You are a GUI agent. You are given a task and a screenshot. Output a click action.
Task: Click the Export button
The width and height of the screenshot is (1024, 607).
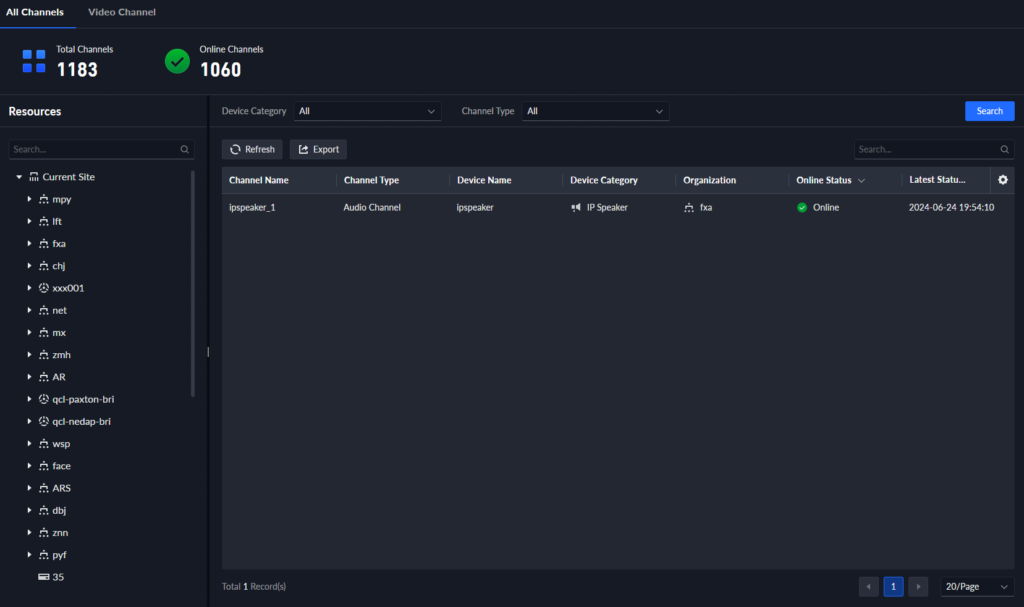(x=318, y=149)
